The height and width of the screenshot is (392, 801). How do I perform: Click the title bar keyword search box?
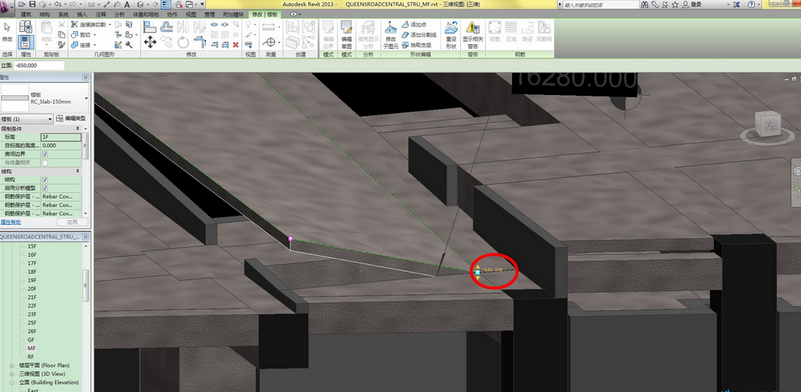pyautogui.click(x=601, y=4)
